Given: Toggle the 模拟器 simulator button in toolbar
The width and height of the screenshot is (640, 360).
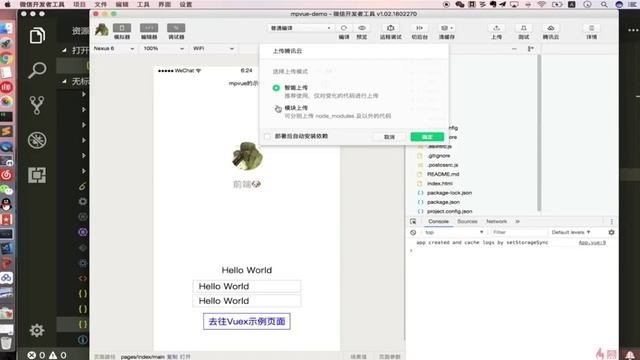Looking at the screenshot, I should (x=122, y=28).
